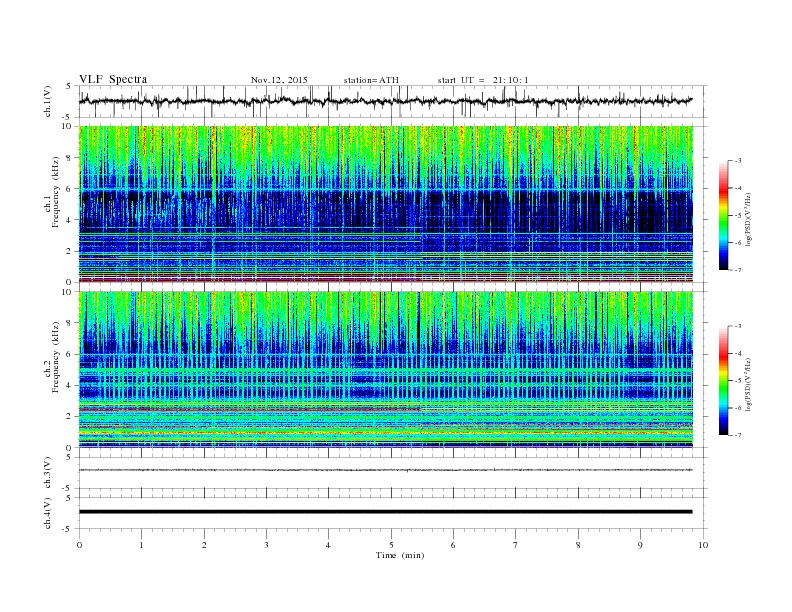Viewport: 792px width, 612px height.
Task: Click the "8" kHz tick on the ch.1 frequency axis
Action: [69, 158]
